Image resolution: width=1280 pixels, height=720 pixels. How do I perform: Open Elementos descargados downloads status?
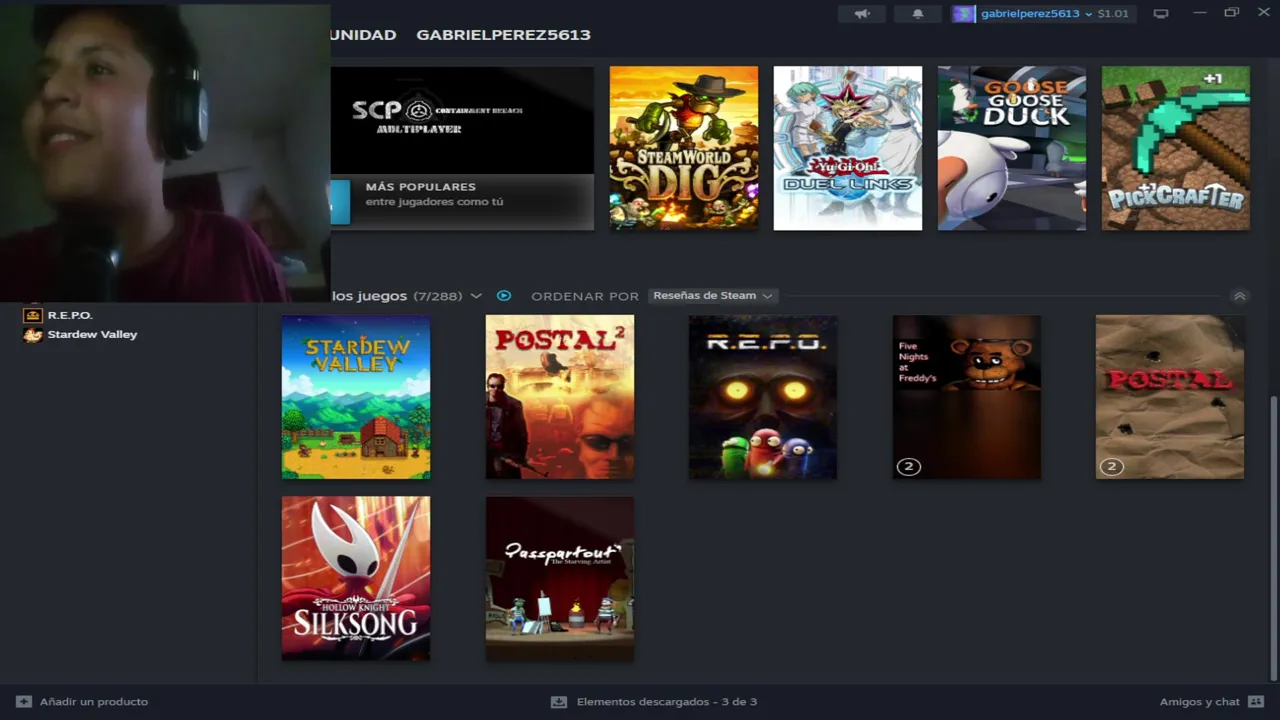point(667,702)
